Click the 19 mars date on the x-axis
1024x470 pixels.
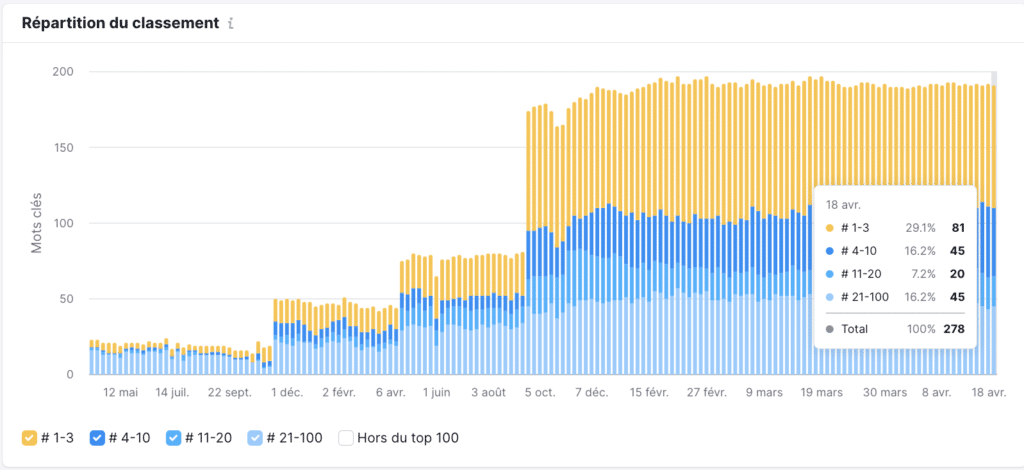(x=821, y=393)
